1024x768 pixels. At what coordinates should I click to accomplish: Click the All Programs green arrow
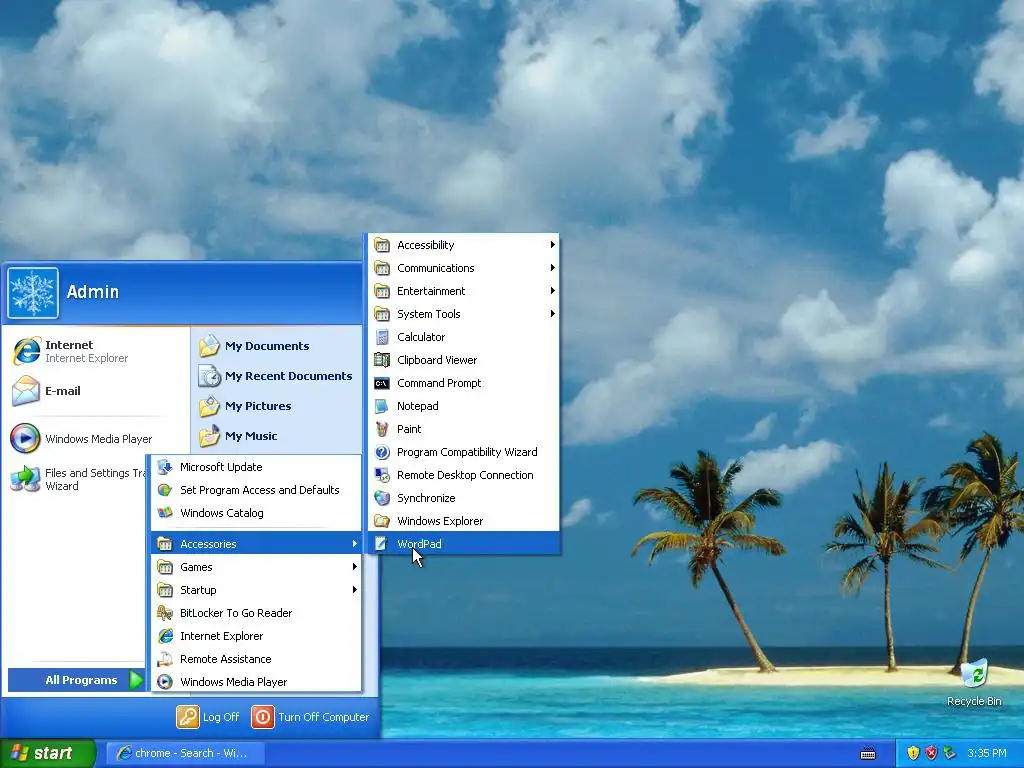136,680
